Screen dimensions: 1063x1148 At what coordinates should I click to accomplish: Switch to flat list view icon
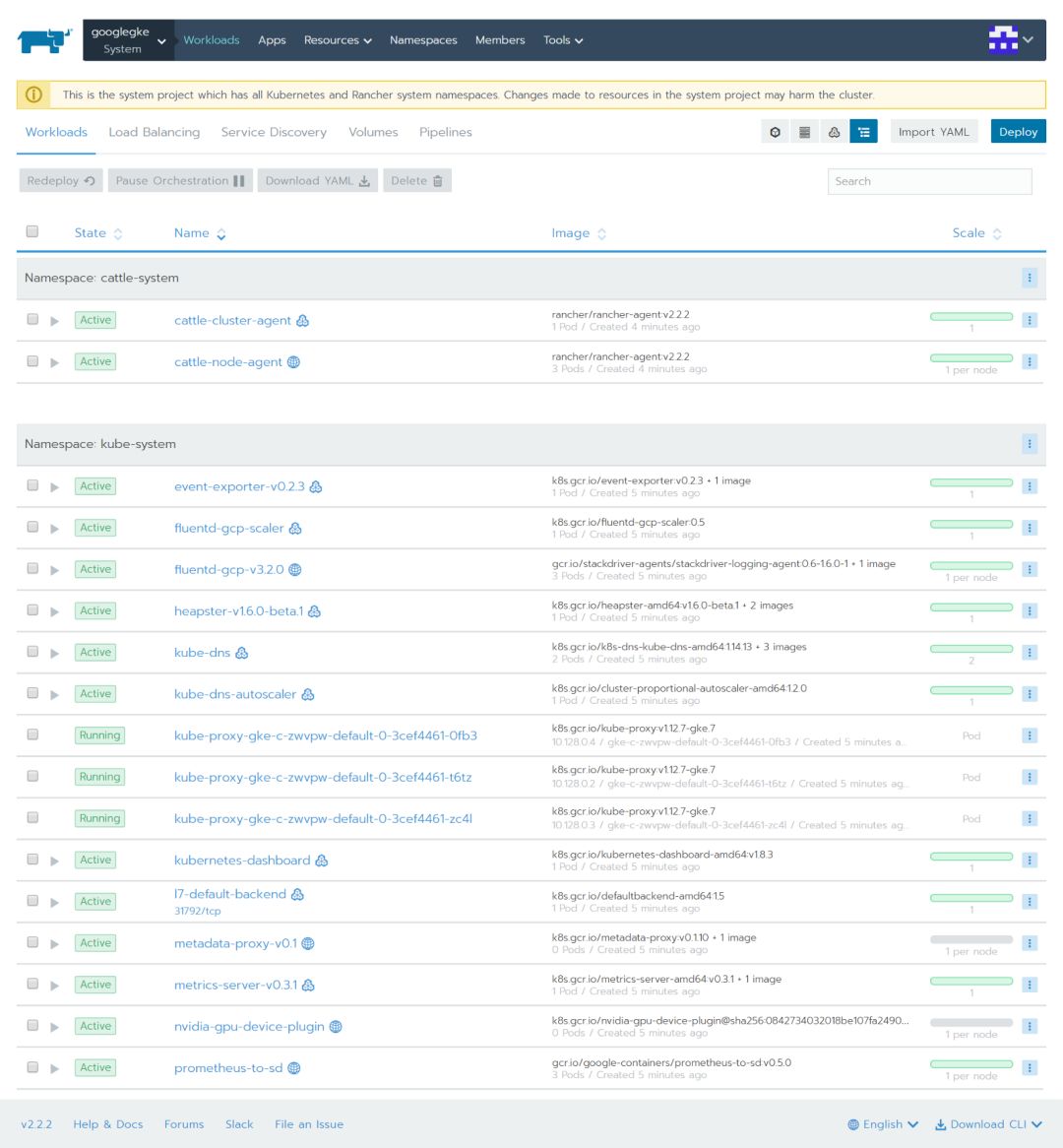[x=804, y=132]
